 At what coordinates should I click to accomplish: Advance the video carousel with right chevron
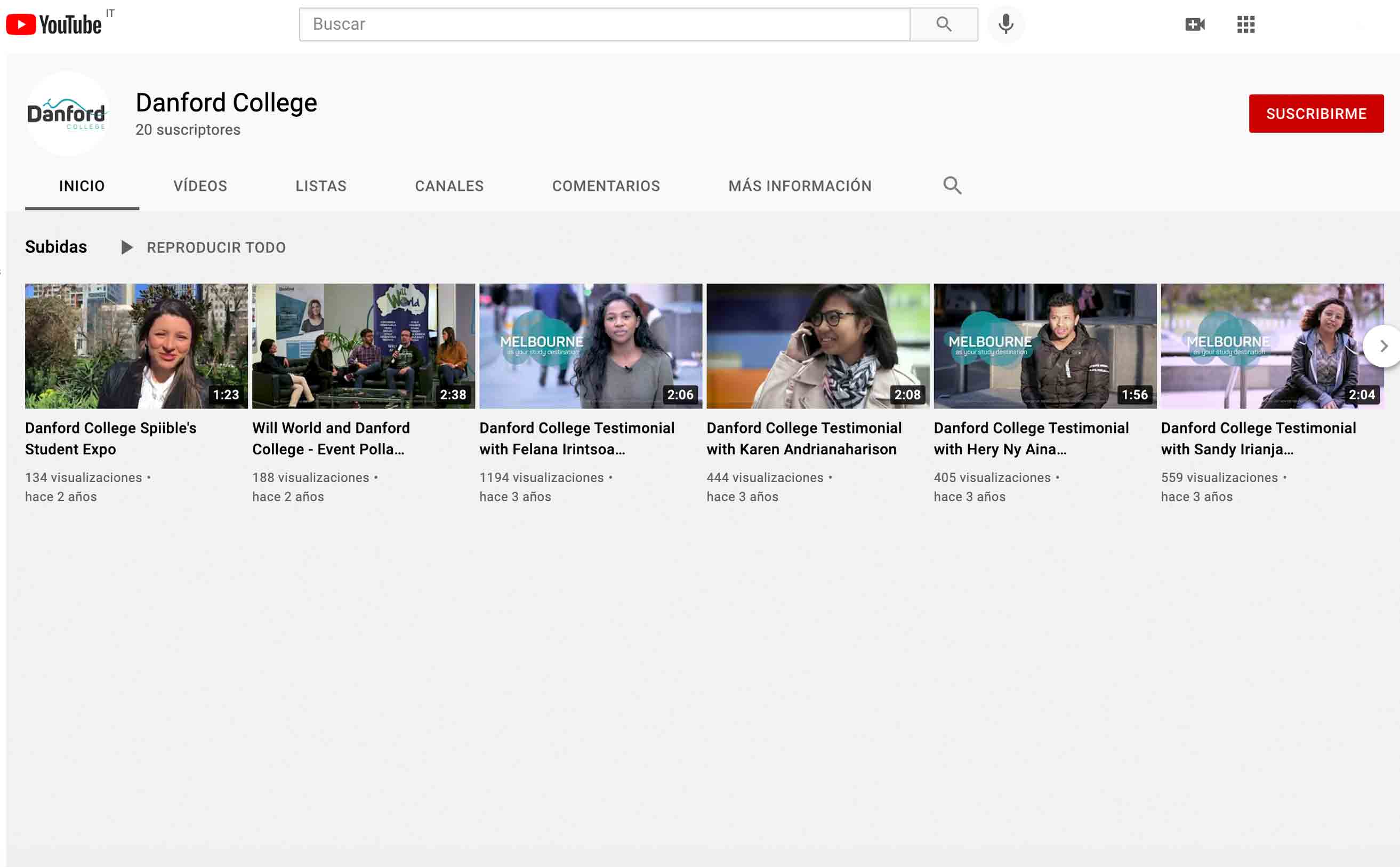tap(1383, 346)
